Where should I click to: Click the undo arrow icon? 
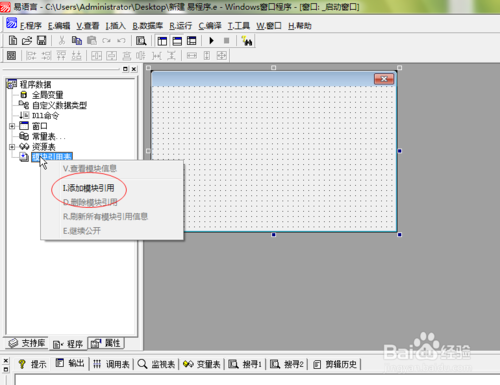(121, 41)
